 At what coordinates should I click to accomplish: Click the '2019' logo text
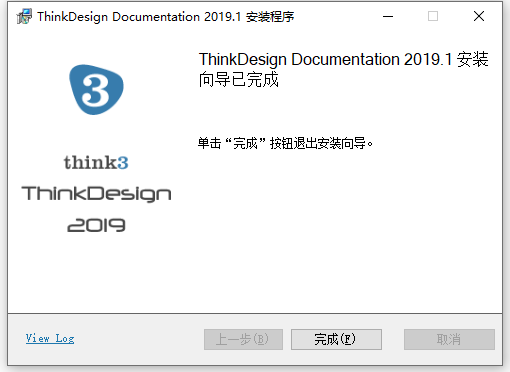(96, 225)
